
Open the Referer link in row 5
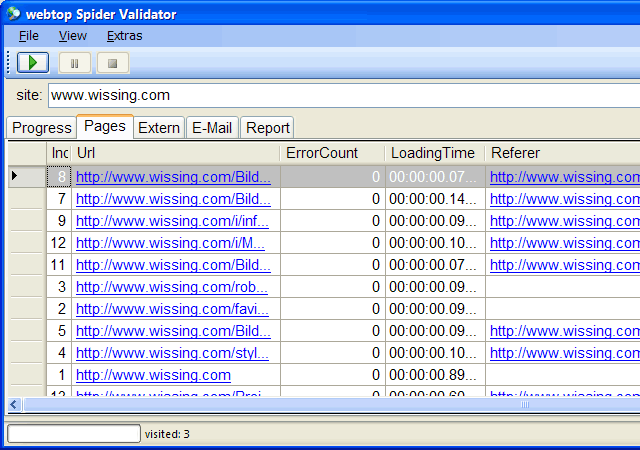point(565,331)
